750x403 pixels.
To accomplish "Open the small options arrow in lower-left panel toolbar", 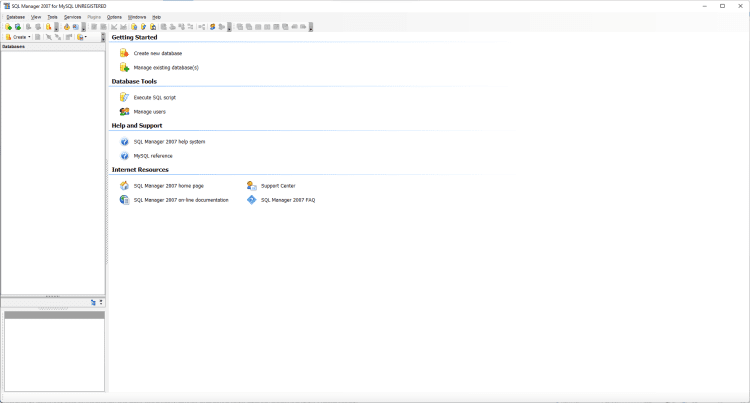I will point(101,302).
